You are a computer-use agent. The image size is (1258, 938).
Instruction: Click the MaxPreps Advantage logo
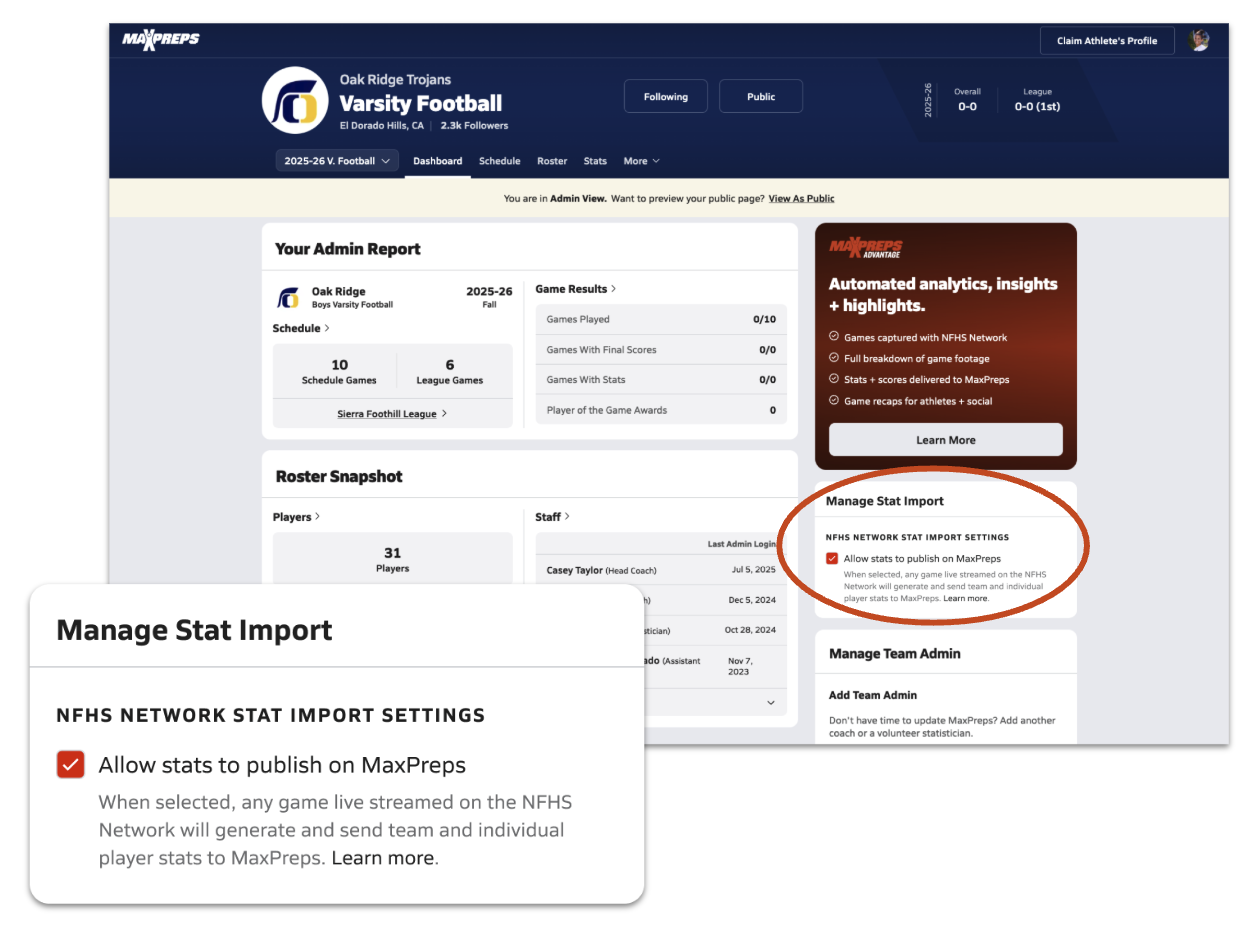pyautogui.click(x=865, y=248)
